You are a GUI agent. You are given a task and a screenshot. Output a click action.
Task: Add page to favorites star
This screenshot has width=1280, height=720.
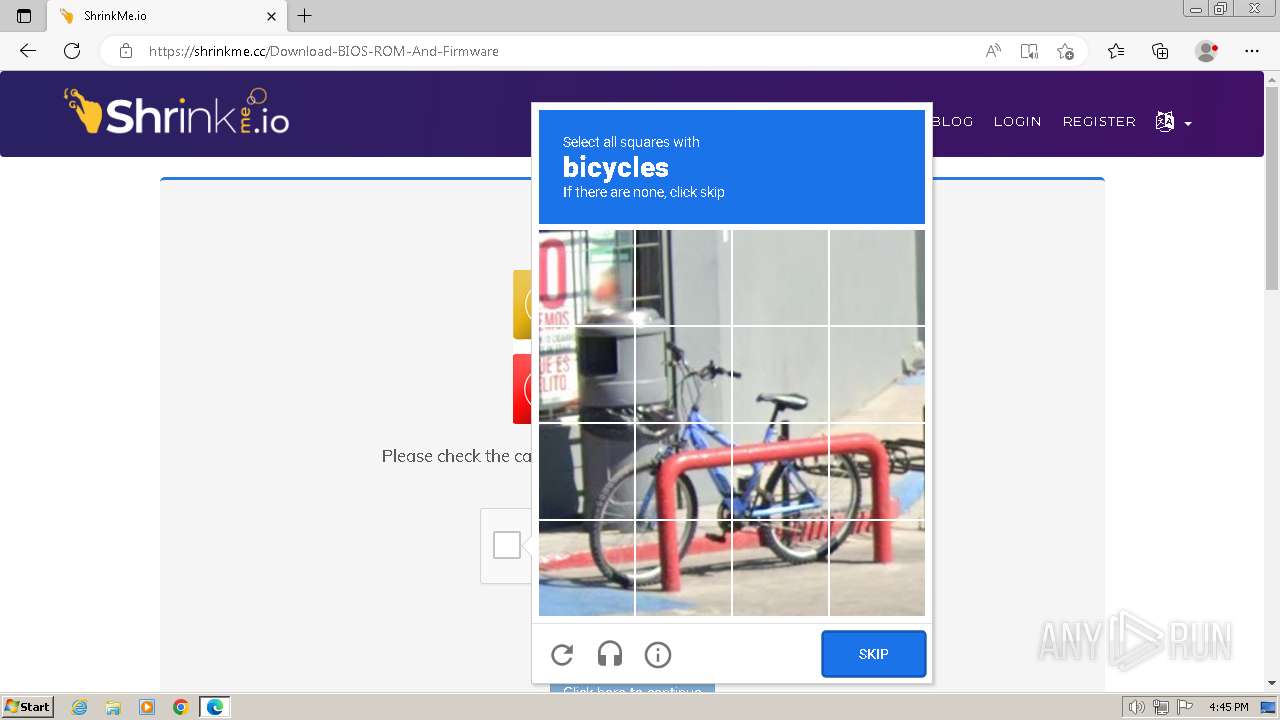[1065, 51]
